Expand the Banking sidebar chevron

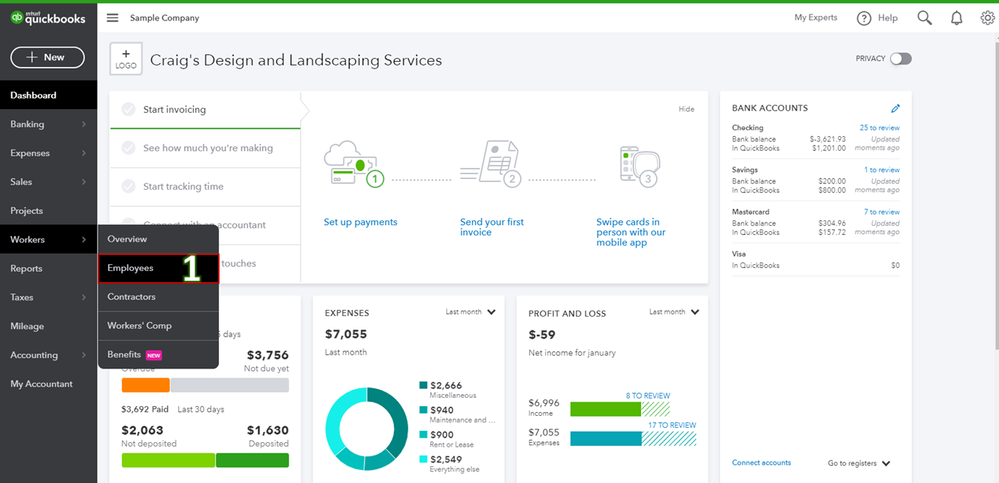pos(83,124)
